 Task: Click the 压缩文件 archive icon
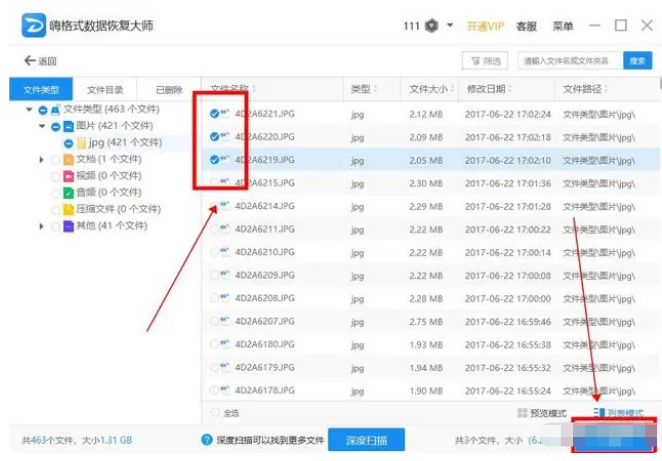tap(68, 209)
